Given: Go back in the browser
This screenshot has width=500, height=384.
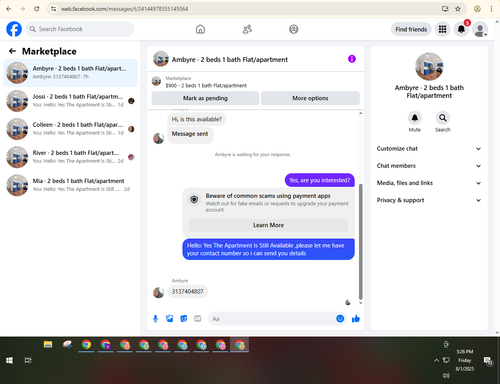Looking at the screenshot, I should (x=9, y=9).
